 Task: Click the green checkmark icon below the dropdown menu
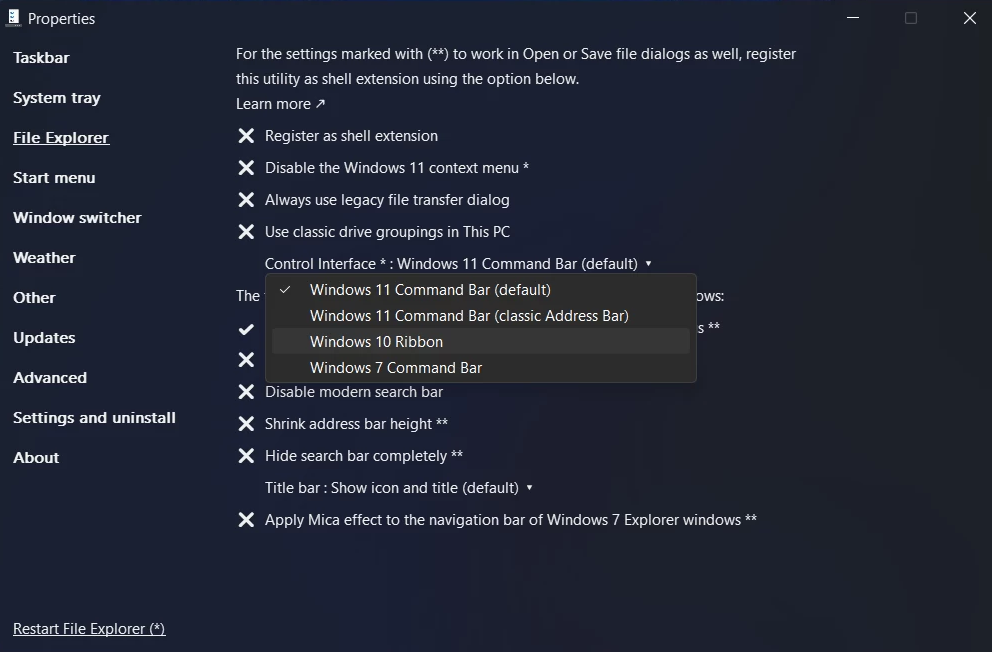(246, 328)
